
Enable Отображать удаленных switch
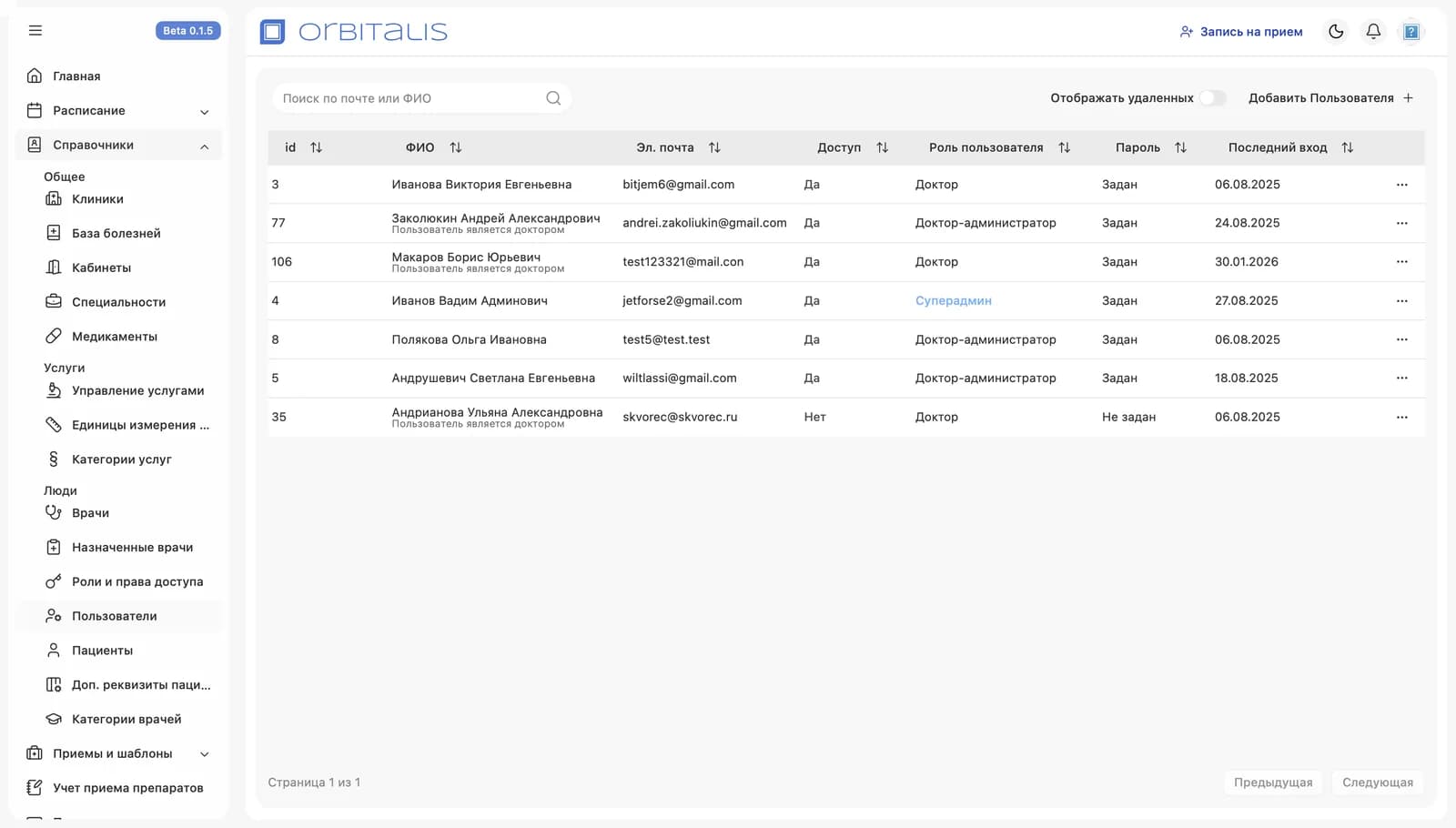pyautogui.click(x=1212, y=98)
